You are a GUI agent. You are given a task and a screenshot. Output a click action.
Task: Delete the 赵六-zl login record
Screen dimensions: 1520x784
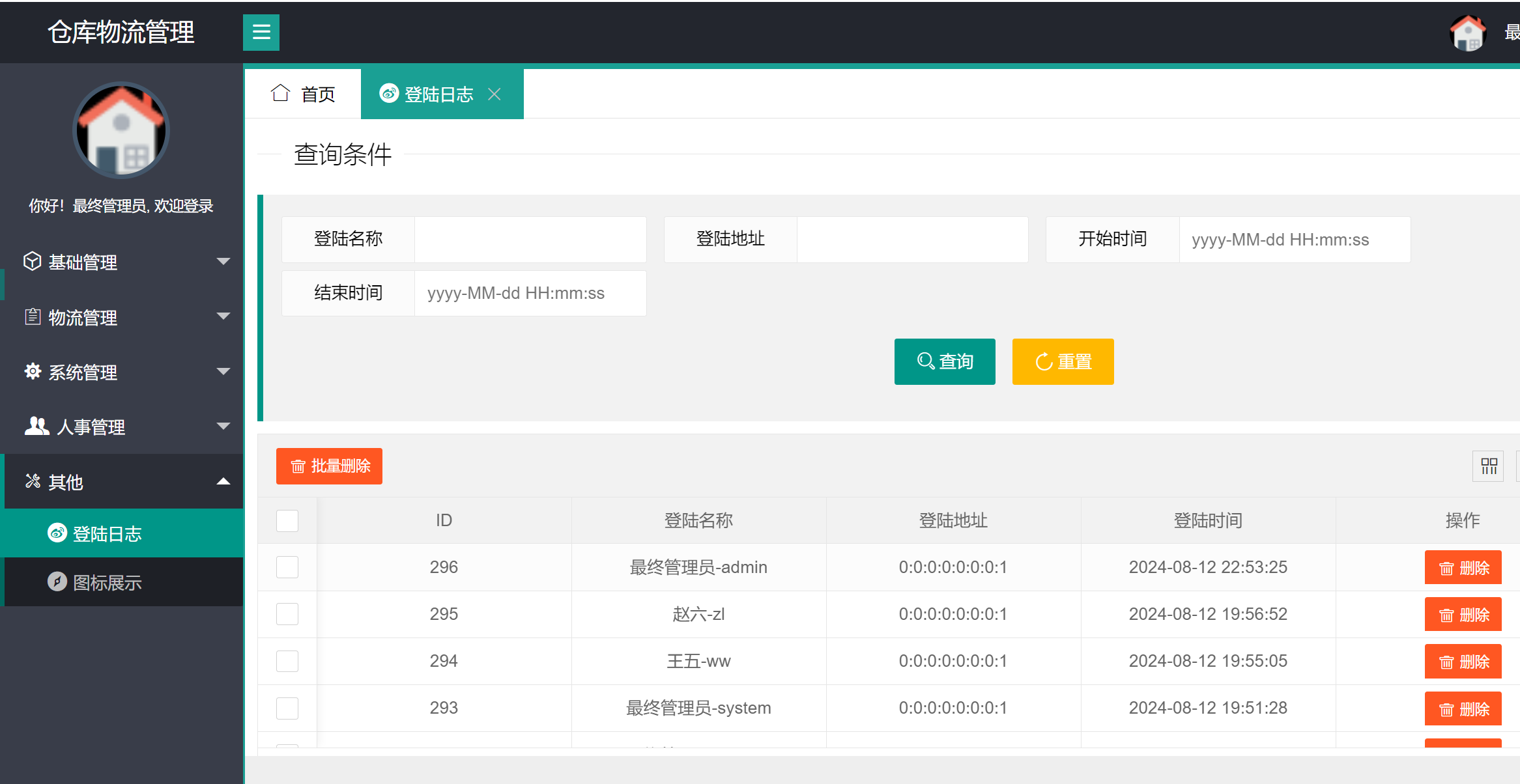[x=1463, y=615]
